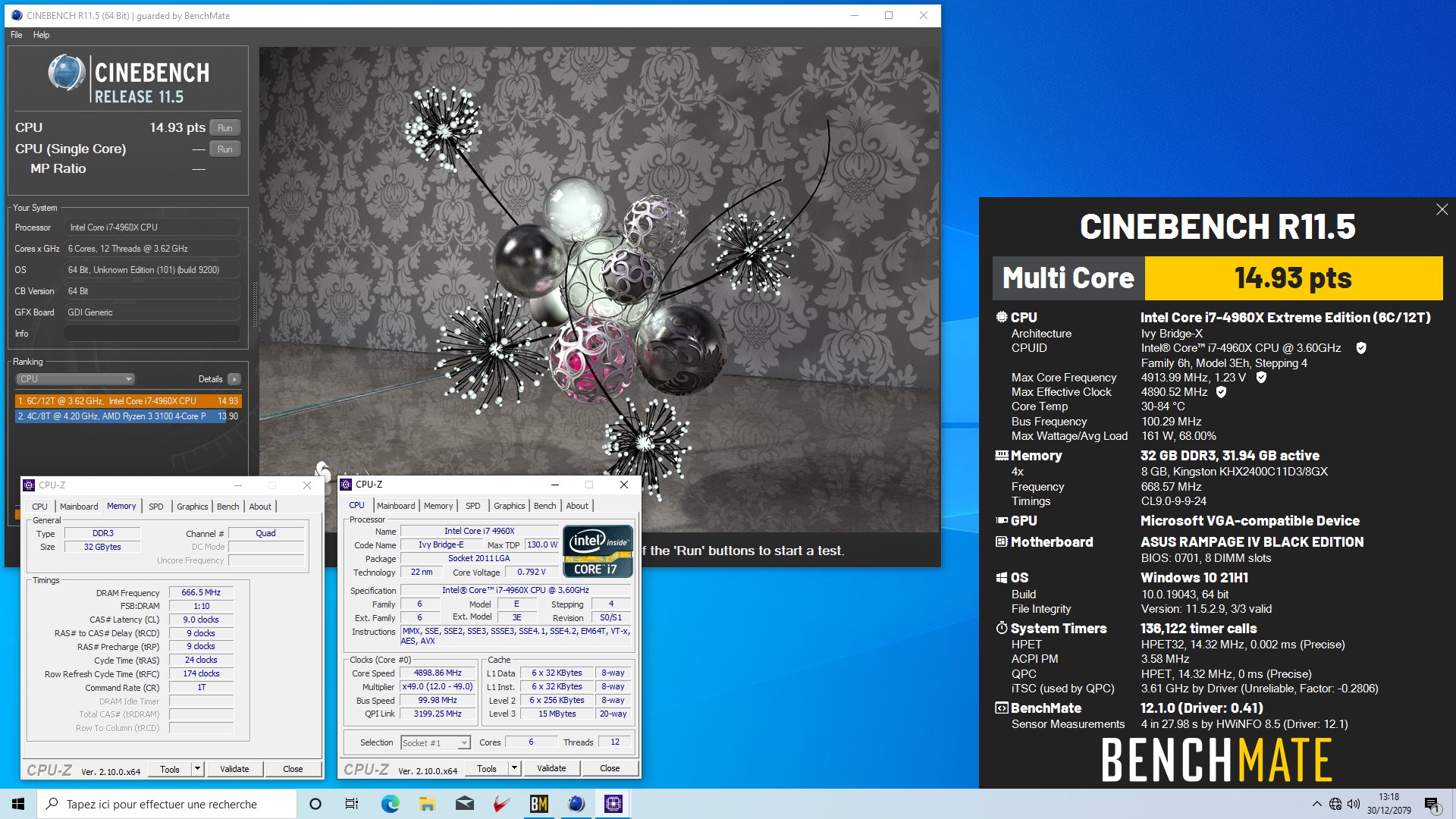Select ranking entry Intel Core i7-4960X 14.93
The image size is (1456, 819).
coord(128,400)
